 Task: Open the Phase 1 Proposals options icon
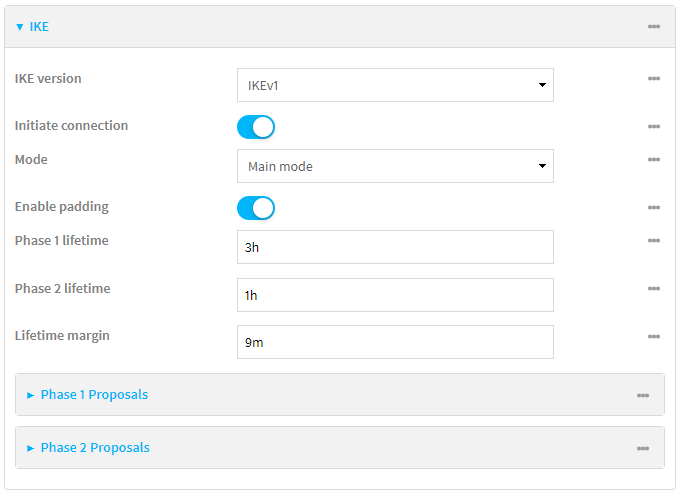coord(643,396)
